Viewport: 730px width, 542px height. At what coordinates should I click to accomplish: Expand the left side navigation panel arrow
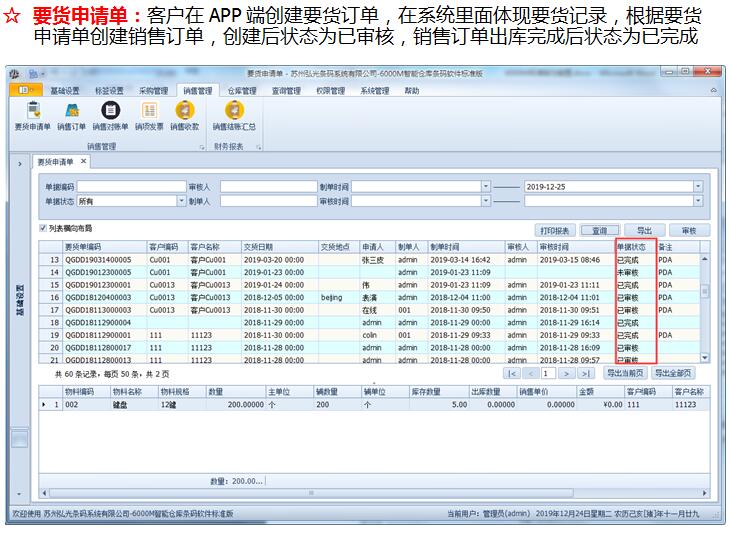(x=20, y=164)
